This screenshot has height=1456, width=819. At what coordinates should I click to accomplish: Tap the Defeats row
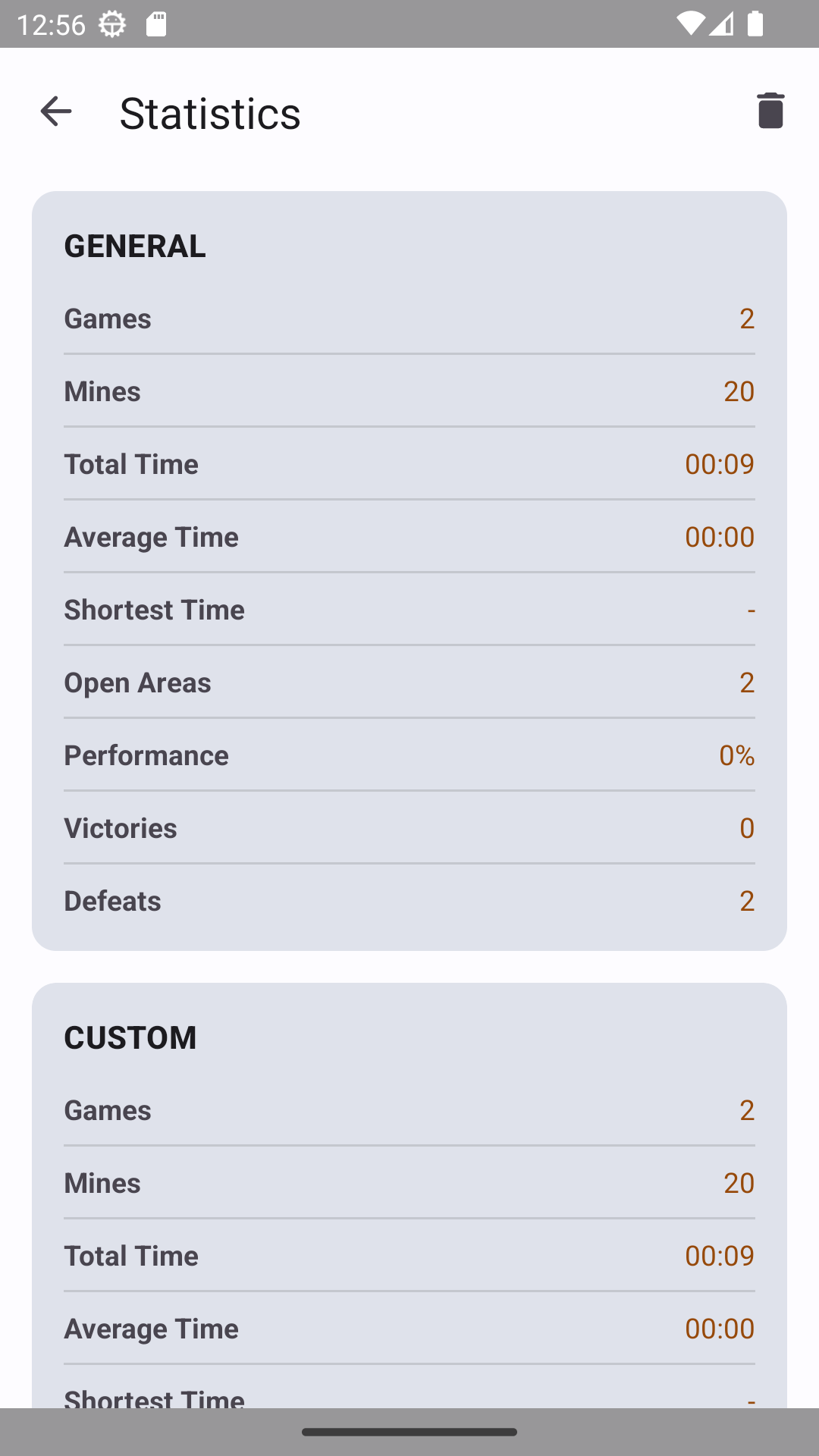pyautogui.click(x=409, y=901)
